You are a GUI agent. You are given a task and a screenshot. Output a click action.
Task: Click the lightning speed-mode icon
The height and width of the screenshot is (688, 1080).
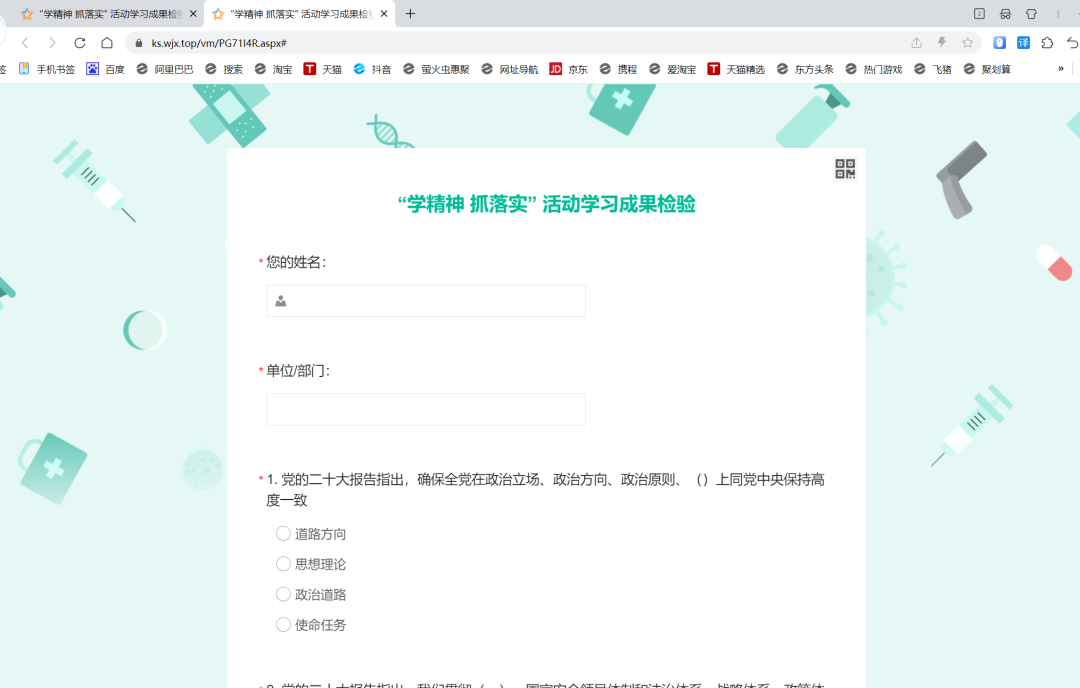pyautogui.click(x=941, y=43)
